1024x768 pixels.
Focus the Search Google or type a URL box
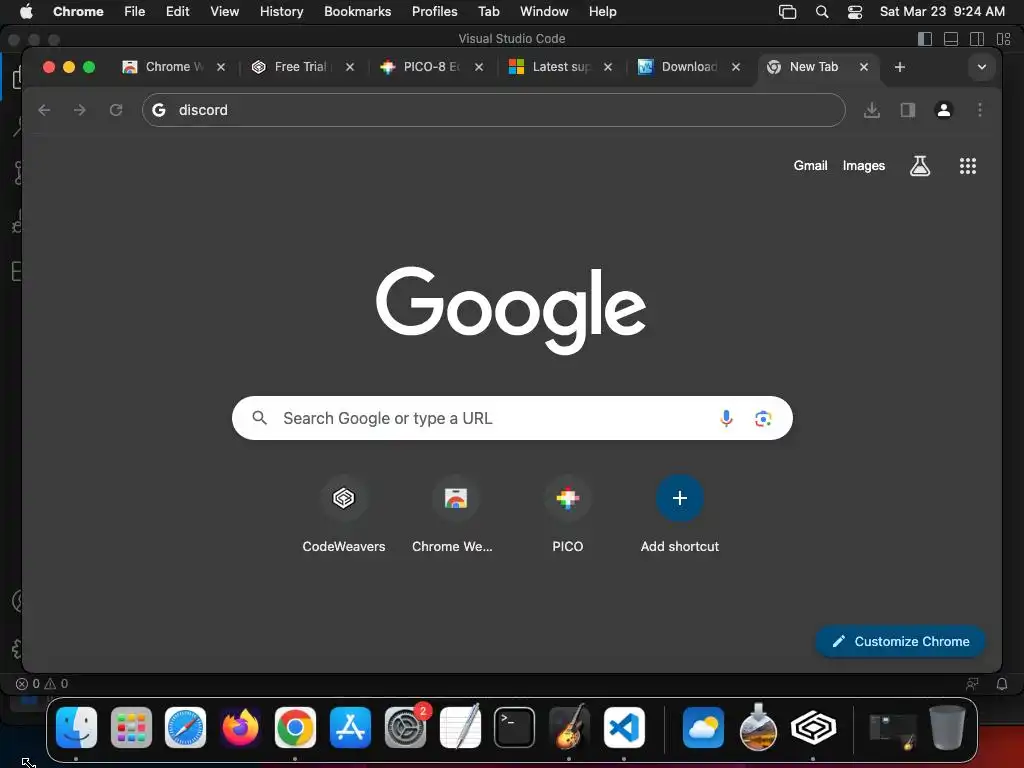click(512, 418)
